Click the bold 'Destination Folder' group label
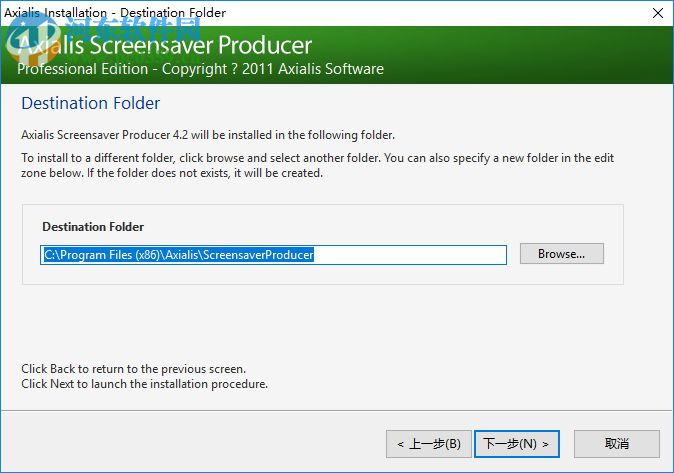674x473 pixels. tap(93, 227)
